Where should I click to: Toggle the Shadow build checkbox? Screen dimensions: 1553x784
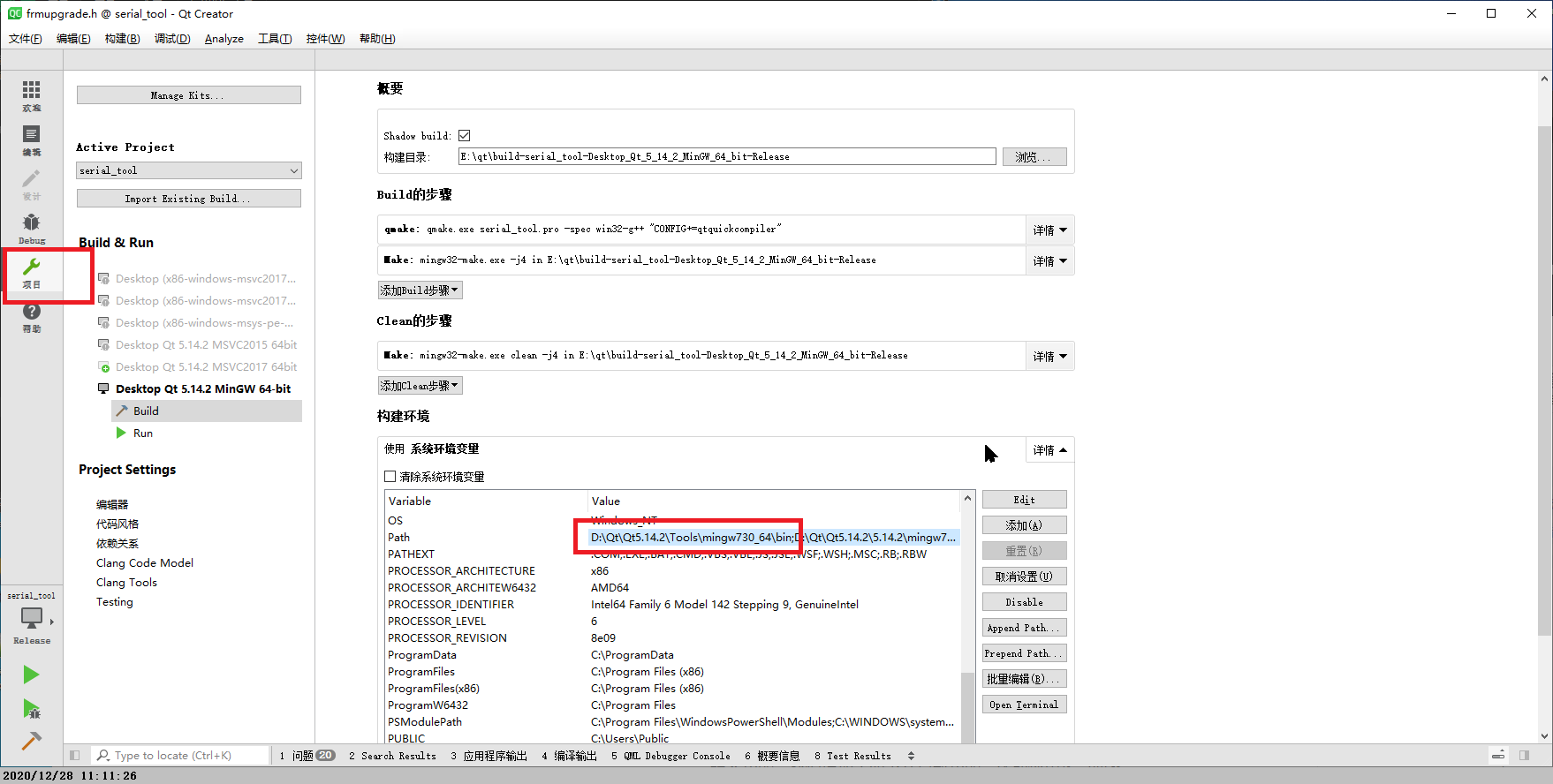tap(464, 135)
